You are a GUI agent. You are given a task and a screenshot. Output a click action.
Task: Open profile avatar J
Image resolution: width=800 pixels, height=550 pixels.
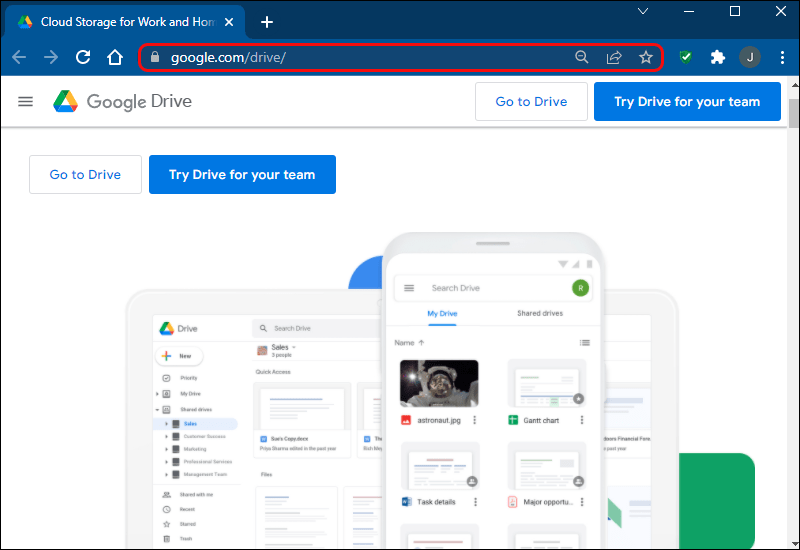750,58
